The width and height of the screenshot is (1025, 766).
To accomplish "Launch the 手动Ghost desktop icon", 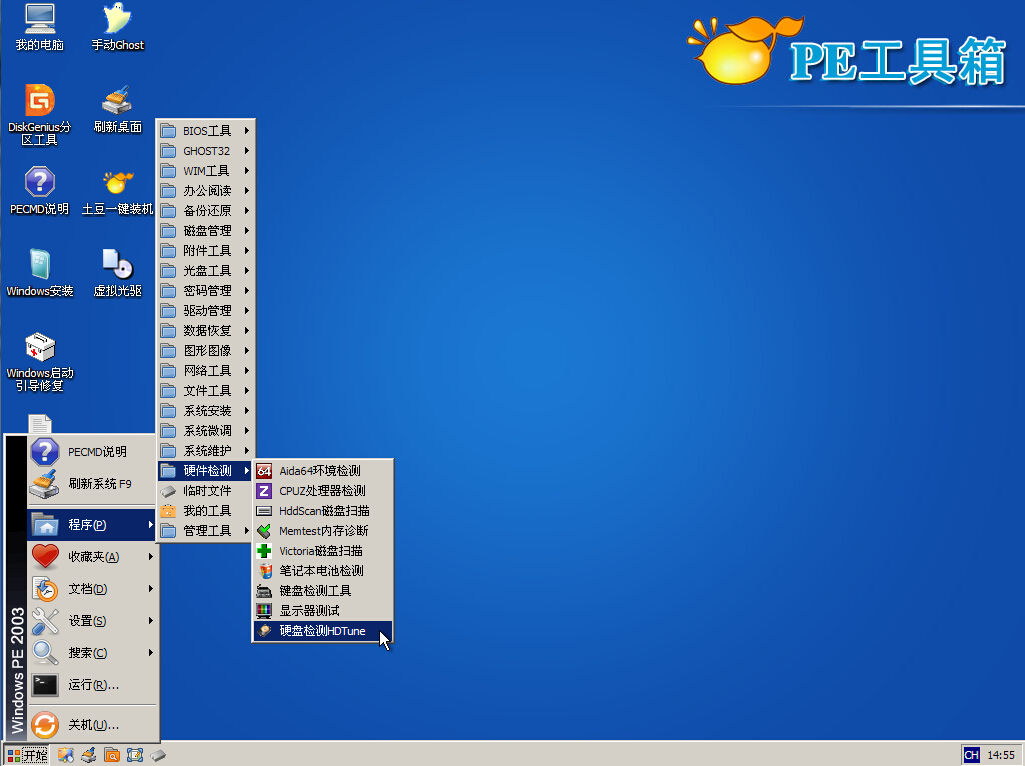I will pyautogui.click(x=118, y=27).
